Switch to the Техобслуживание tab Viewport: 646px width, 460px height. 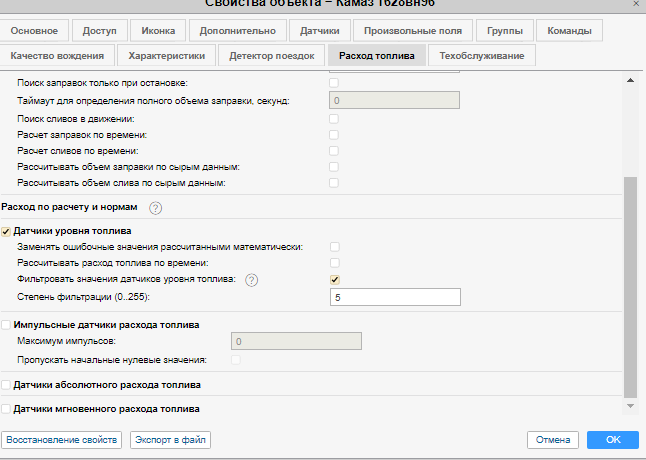[x=482, y=56]
